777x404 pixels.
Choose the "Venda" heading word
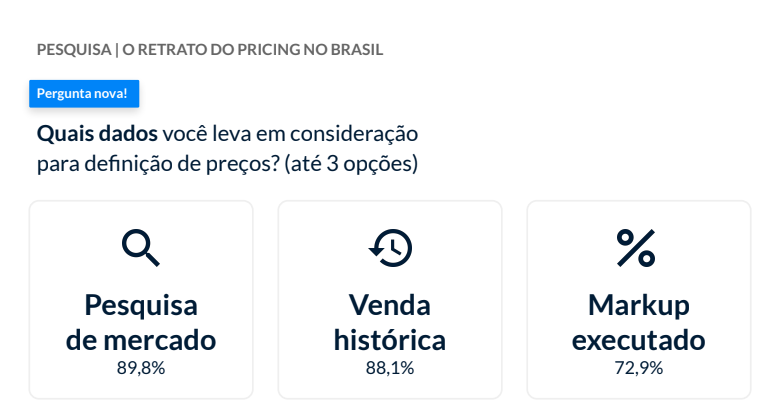tap(390, 305)
